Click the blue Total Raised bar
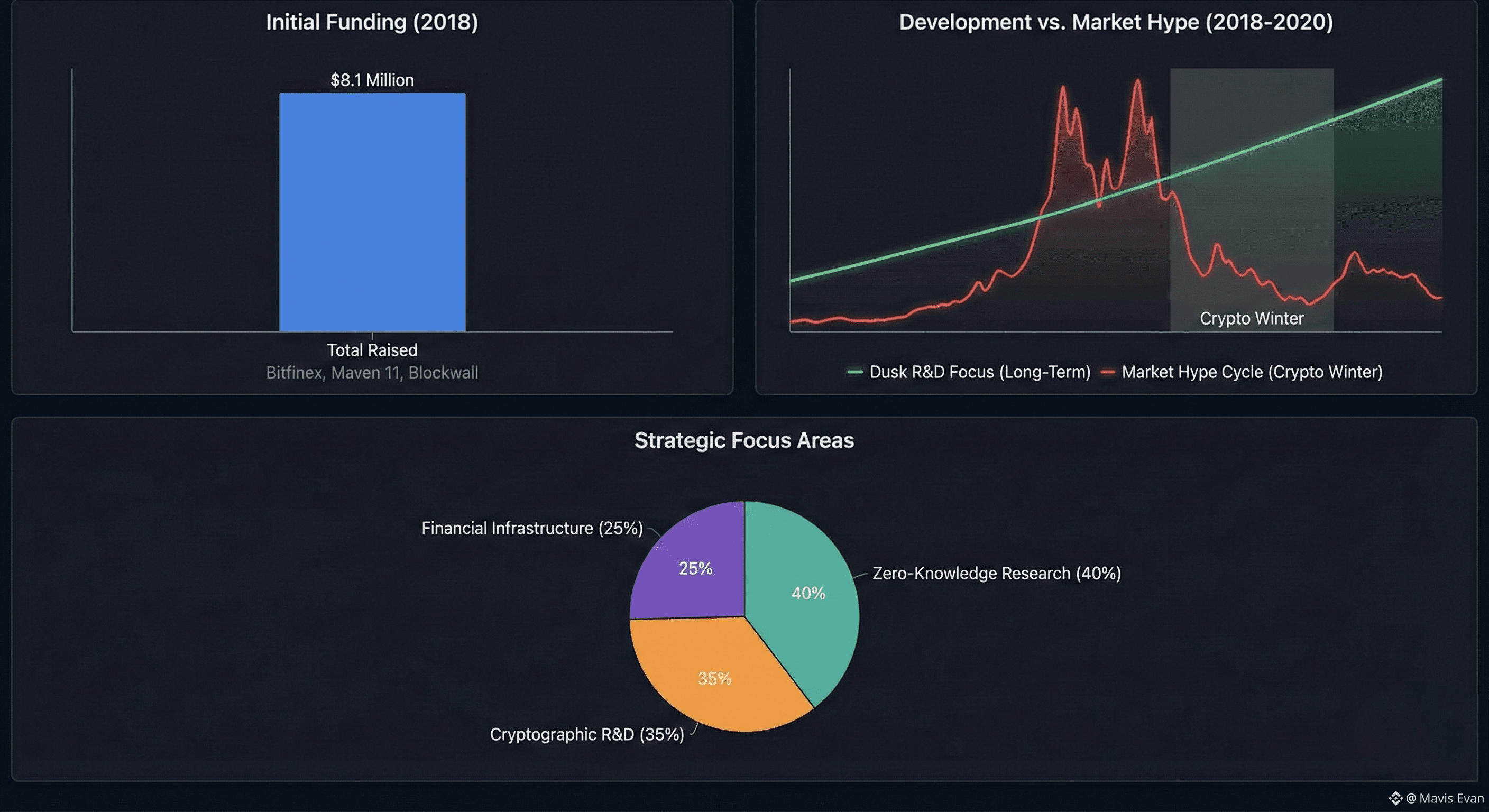Image resolution: width=1489 pixels, height=812 pixels. pyautogui.click(x=372, y=212)
